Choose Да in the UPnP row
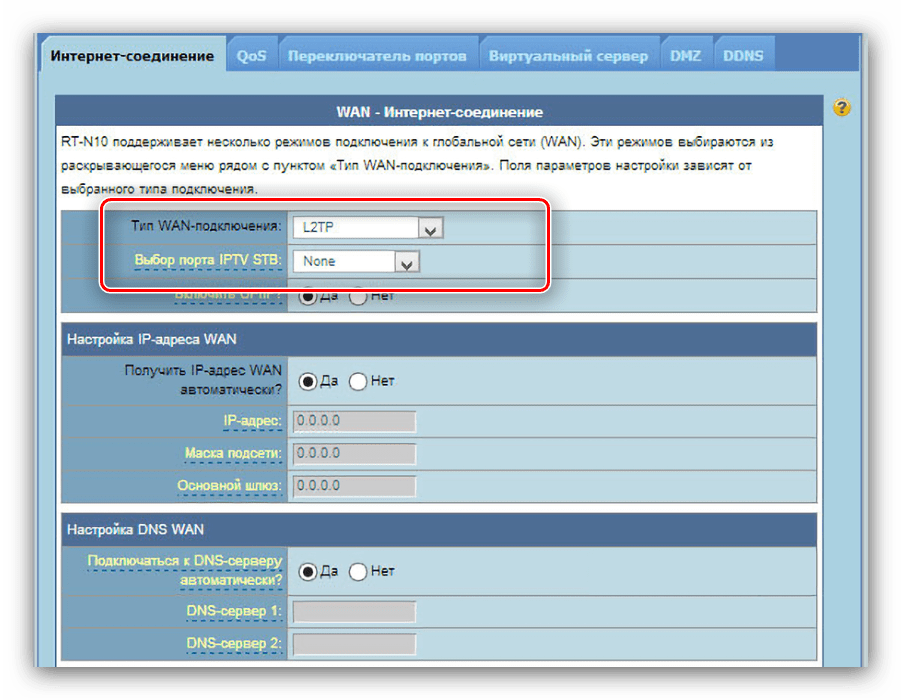 click(307, 297)
